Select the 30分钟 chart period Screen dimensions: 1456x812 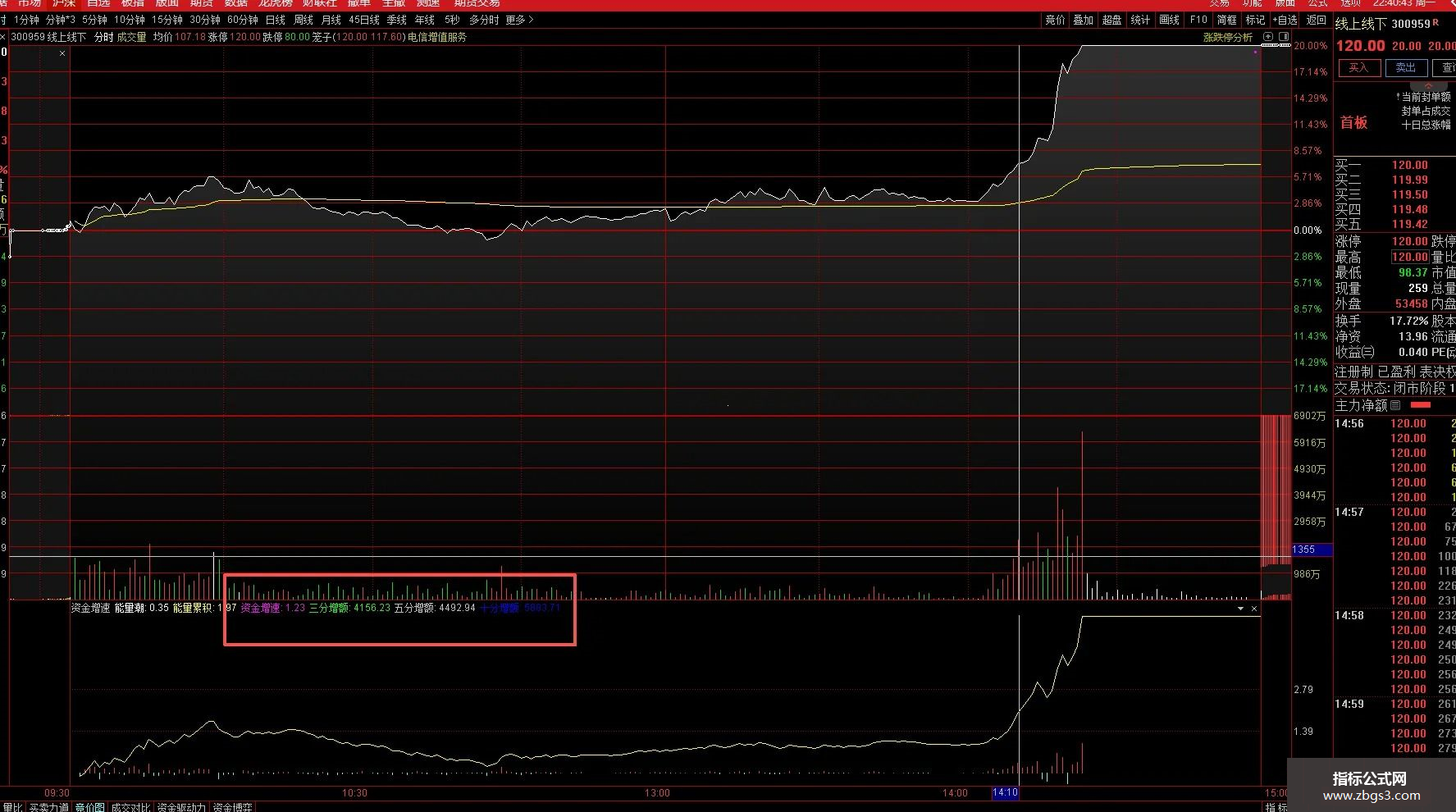205,20
